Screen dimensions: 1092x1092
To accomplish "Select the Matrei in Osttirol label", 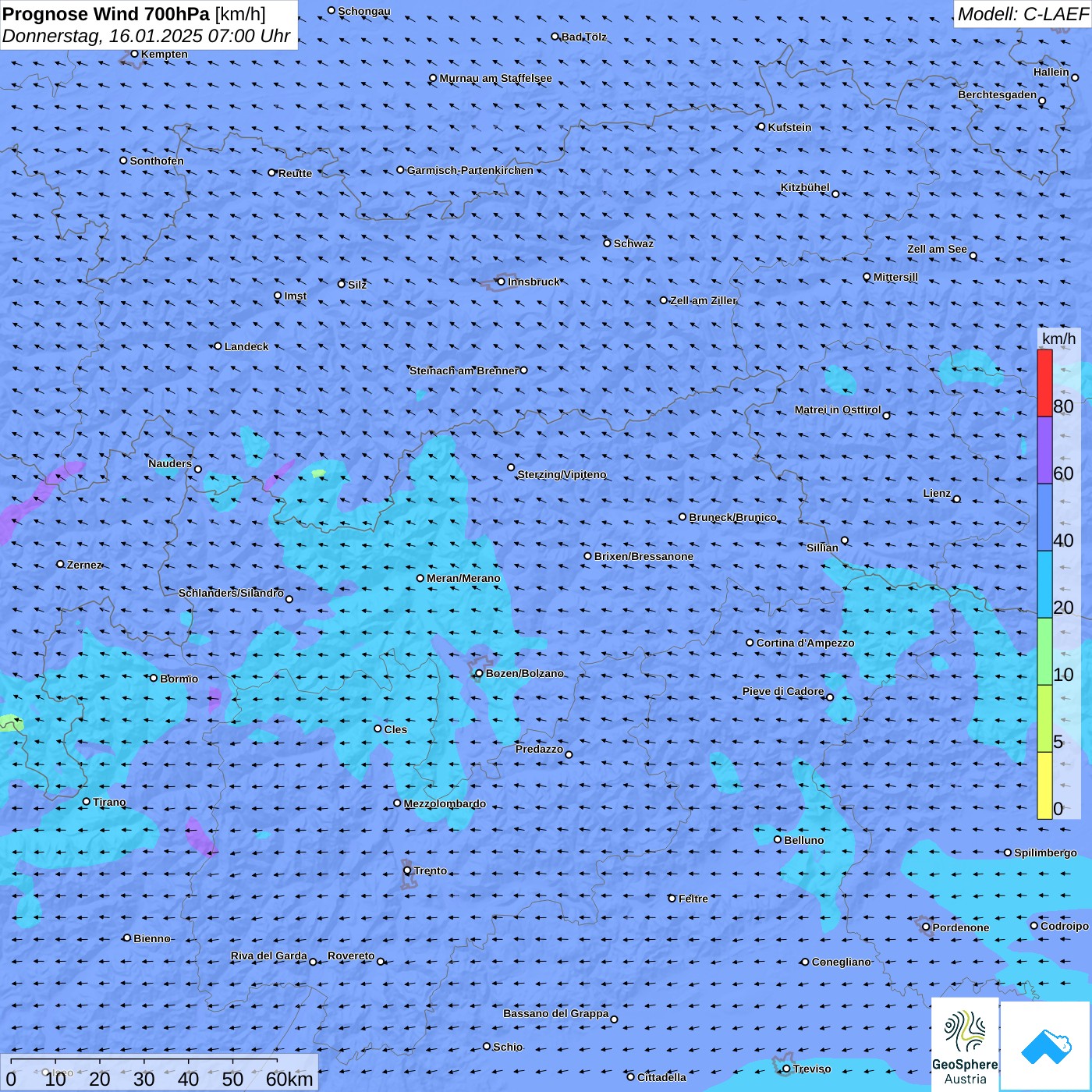I will (x=837, y=409).
